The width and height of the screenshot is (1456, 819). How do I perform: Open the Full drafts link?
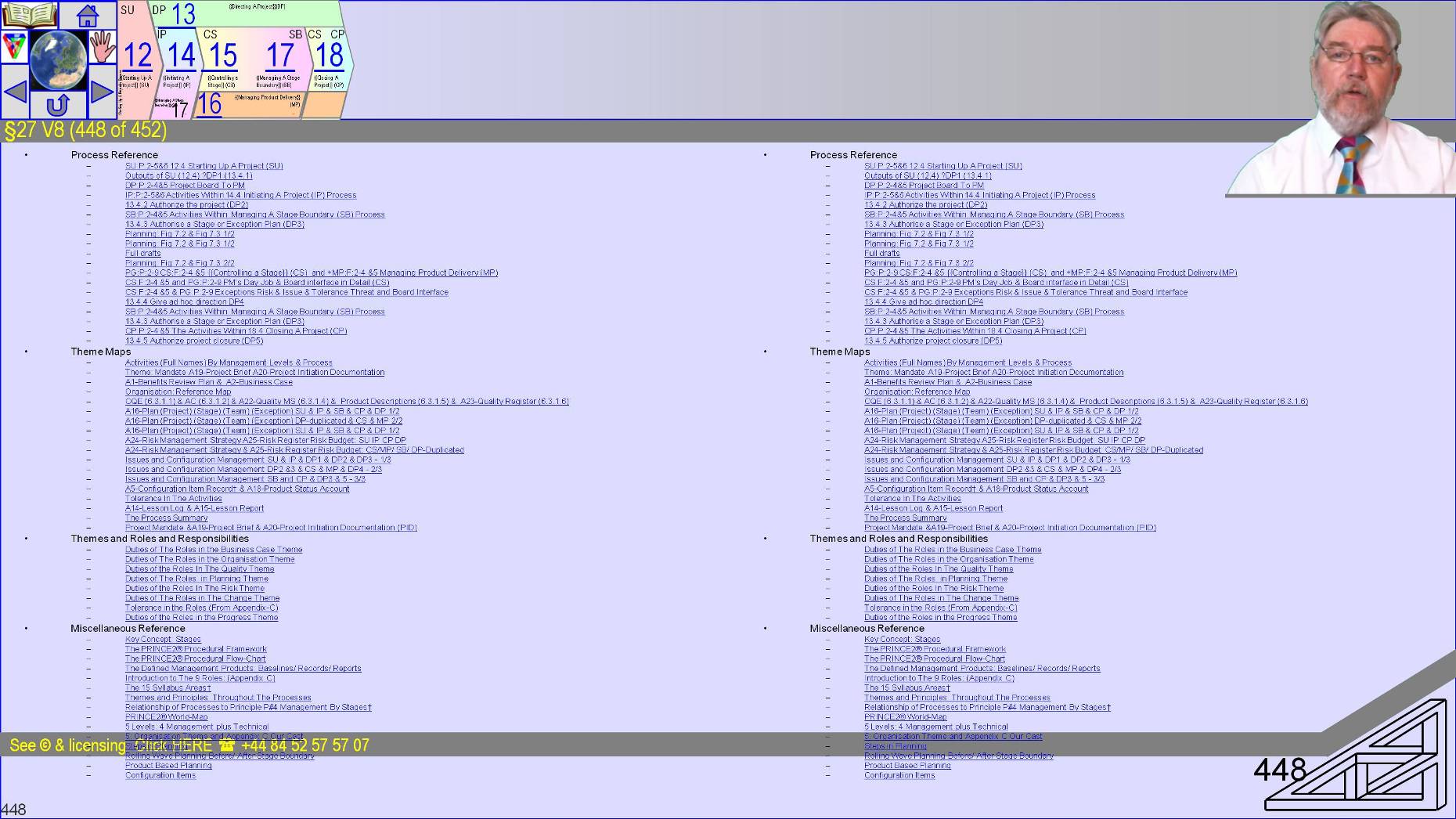(x=143, y=253)
